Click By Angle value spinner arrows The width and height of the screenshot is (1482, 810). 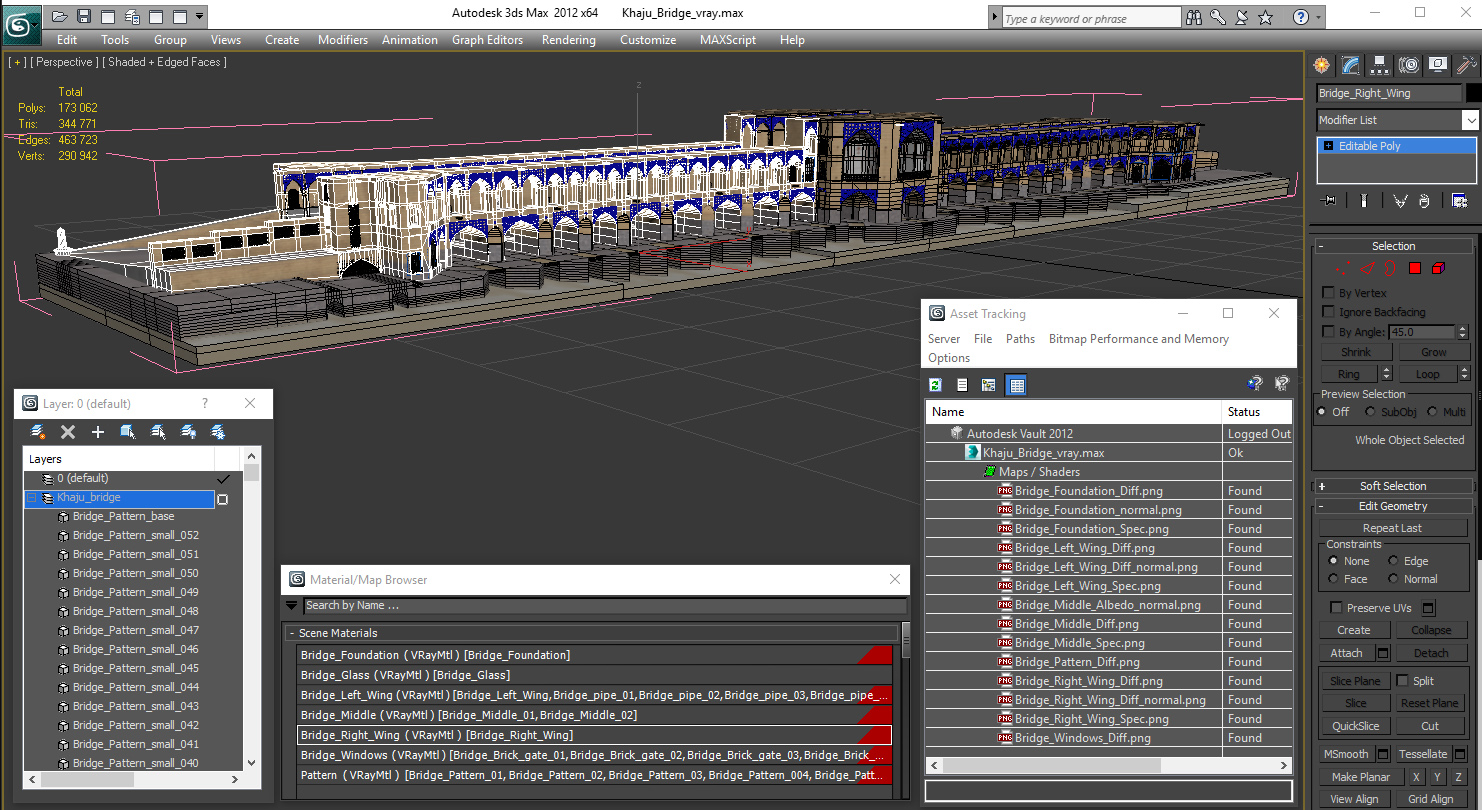point(1463,332)
